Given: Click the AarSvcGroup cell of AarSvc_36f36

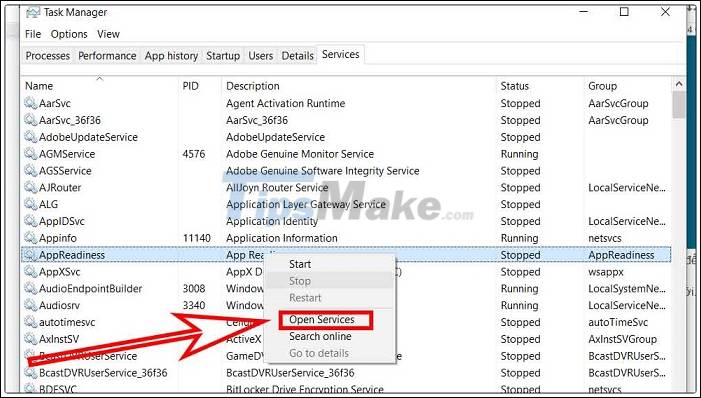Looking at the screenshot, I should point(618,120).
